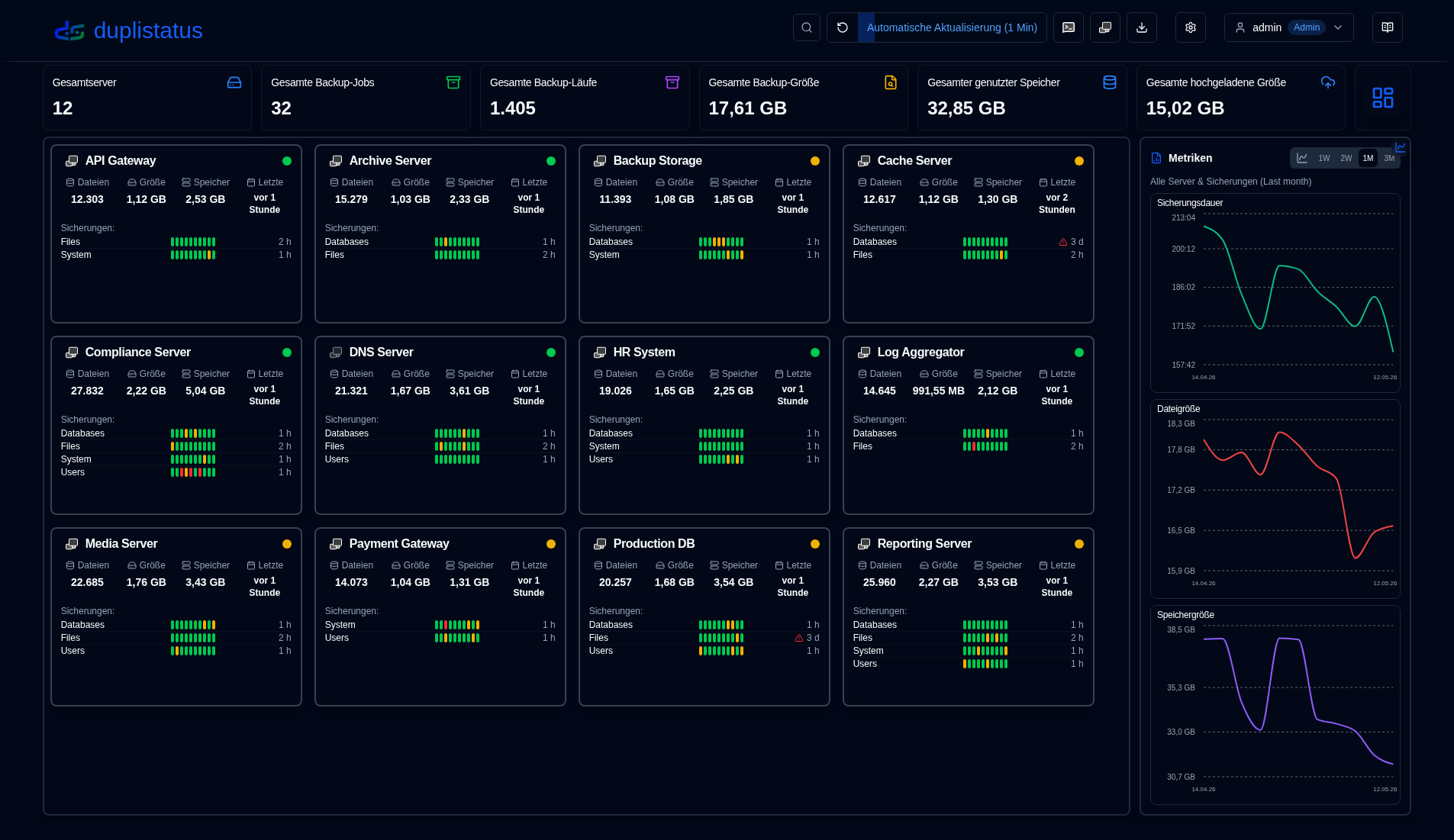1454x840 pixels.
Task: Click the server icon on the Reporting Server card
Action: [x=864, y=544]
